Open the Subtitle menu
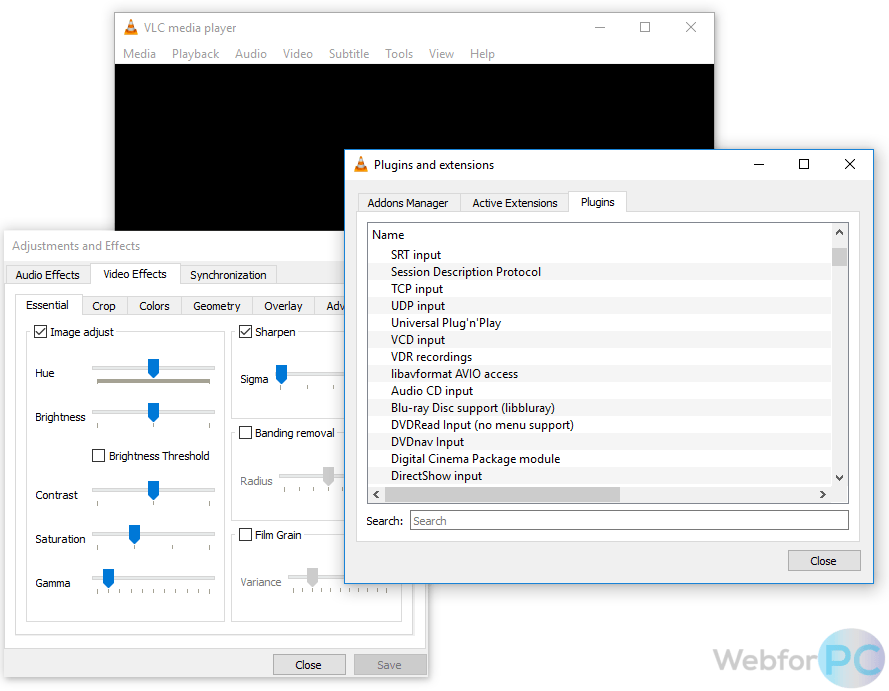Viewport: 889px width, 691px height. point(349,53)
